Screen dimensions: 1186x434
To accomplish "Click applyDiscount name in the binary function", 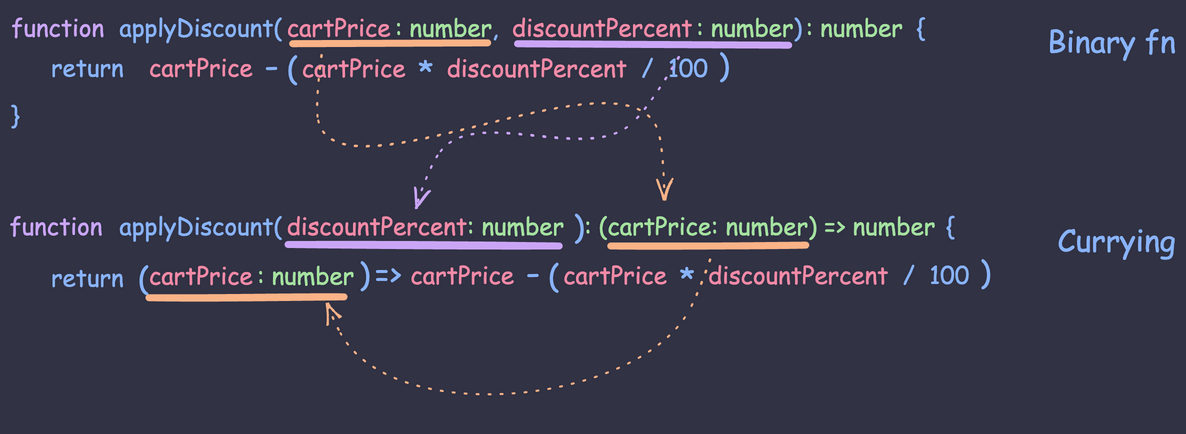I will (194, 29).
